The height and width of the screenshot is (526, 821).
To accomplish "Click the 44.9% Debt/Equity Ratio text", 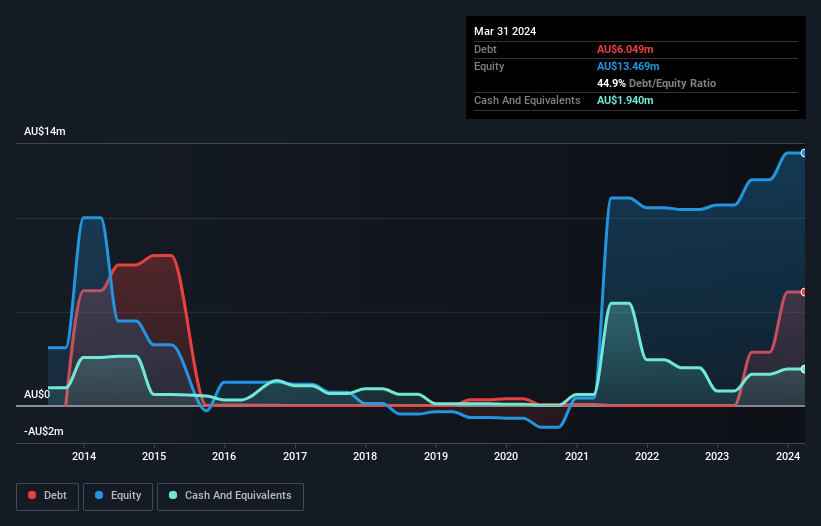I will click(656, 83).
